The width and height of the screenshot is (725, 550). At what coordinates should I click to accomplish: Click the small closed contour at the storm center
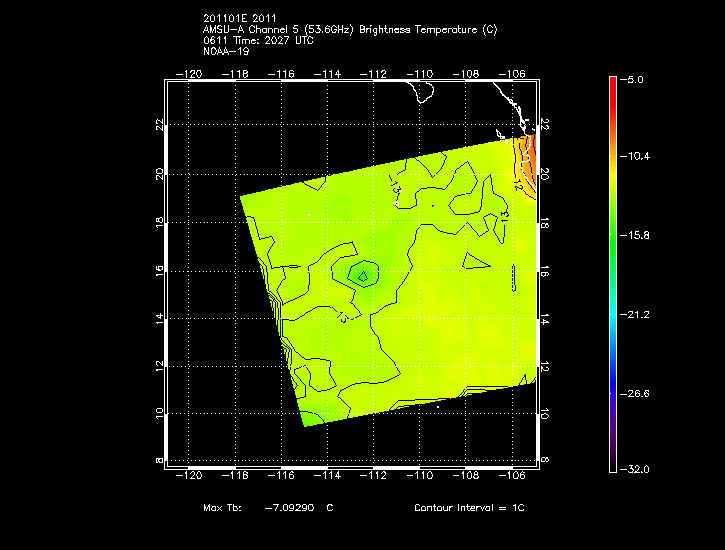363,274
